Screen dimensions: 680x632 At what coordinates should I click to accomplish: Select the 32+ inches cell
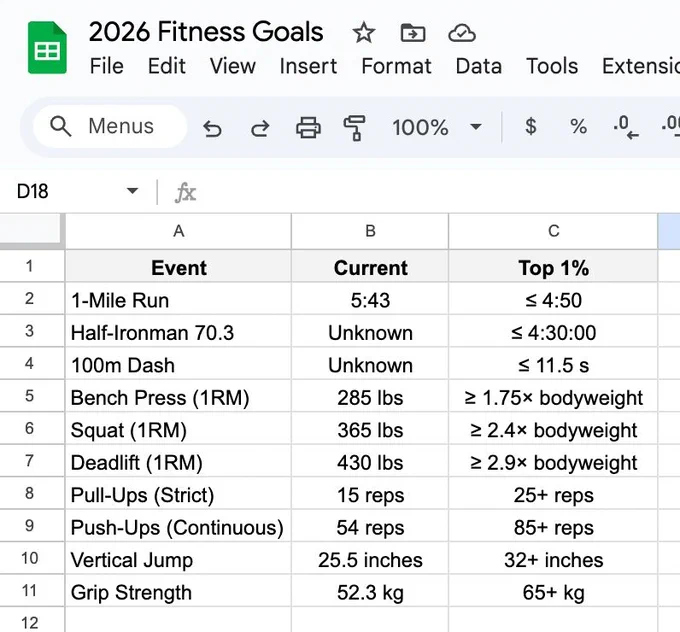point(553,558)
